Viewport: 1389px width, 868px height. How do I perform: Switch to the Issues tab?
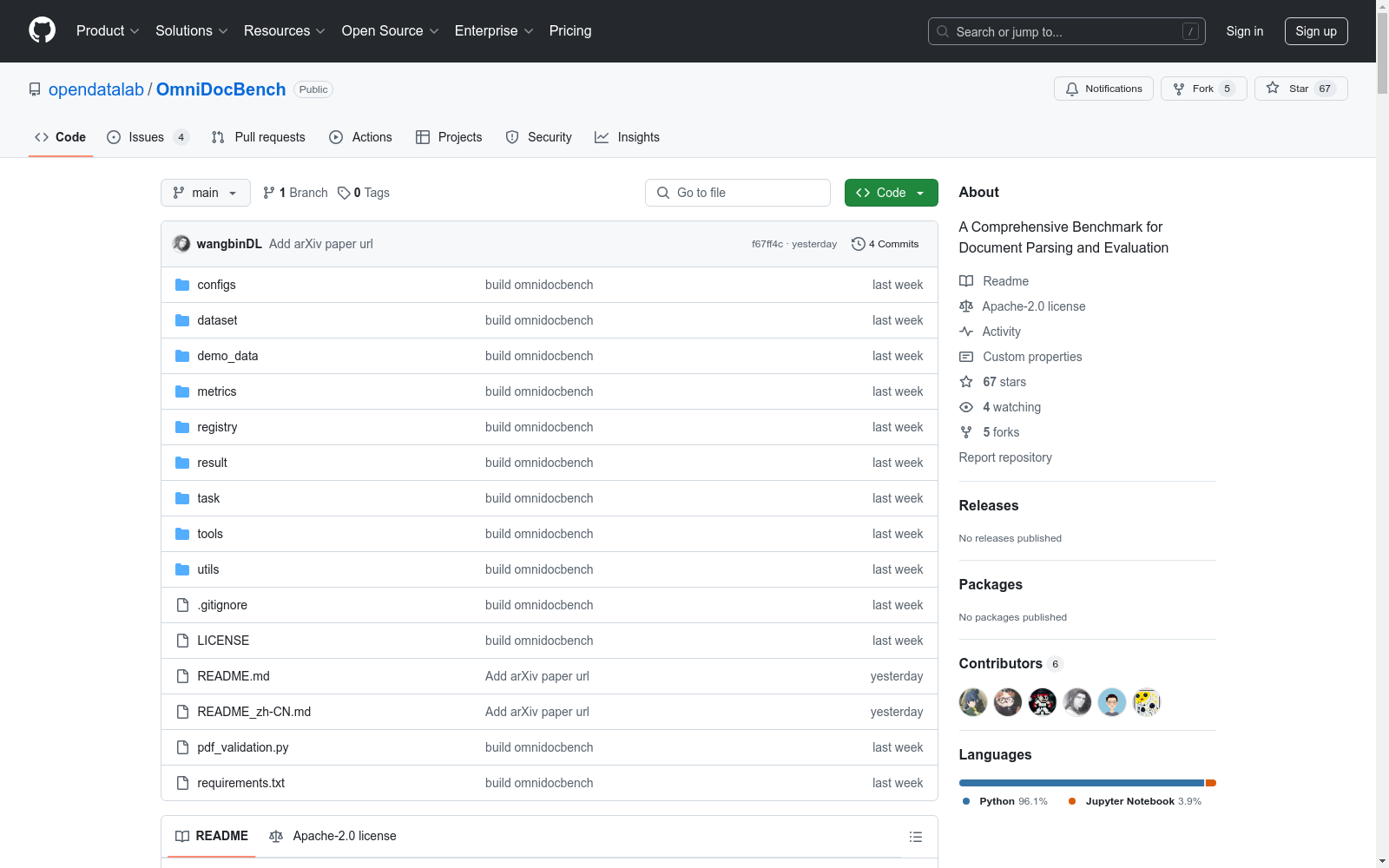147,137
